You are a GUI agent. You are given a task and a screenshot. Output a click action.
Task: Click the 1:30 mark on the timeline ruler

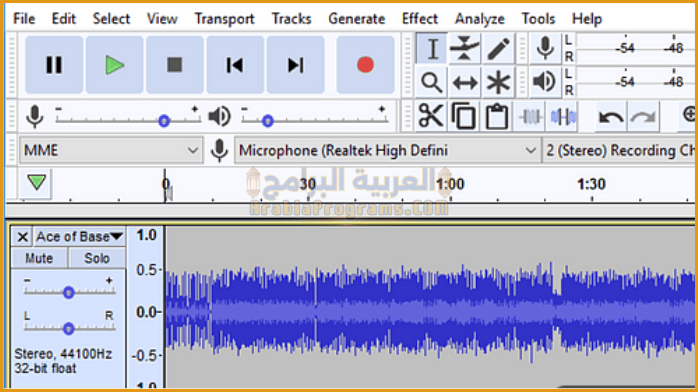[591, 184]
